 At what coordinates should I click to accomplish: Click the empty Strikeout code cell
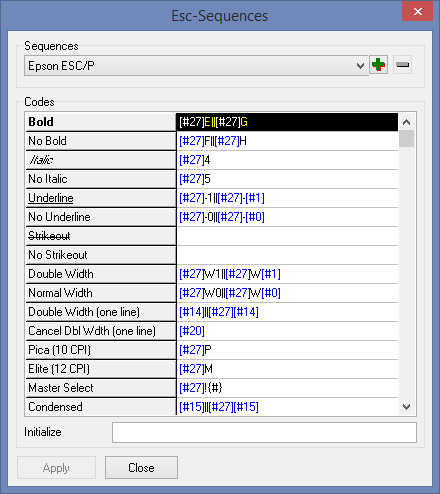click(287, 236)
